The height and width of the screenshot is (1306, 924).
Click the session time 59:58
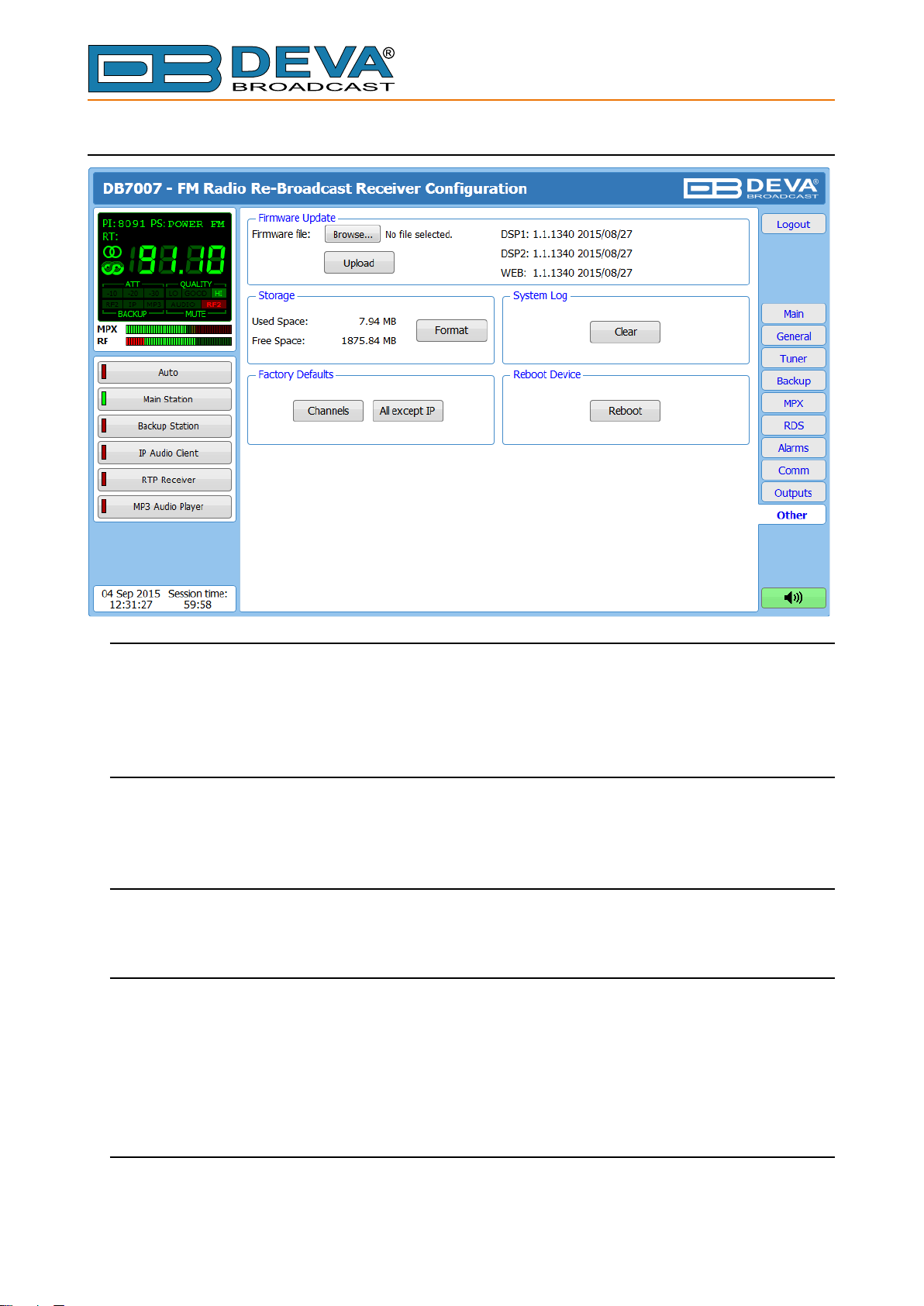198,605
